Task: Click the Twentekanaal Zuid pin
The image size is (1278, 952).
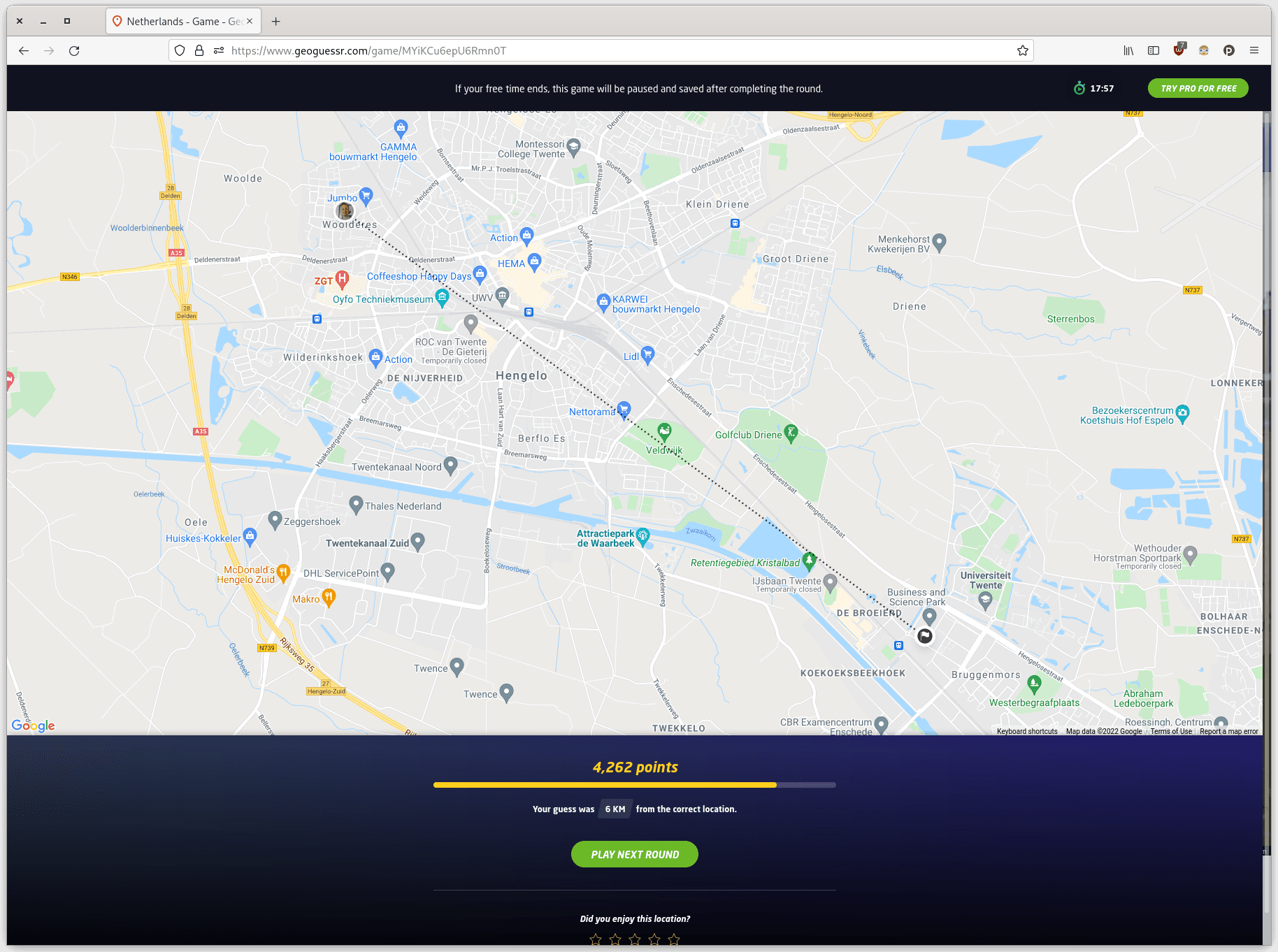Action: point(417,541)
